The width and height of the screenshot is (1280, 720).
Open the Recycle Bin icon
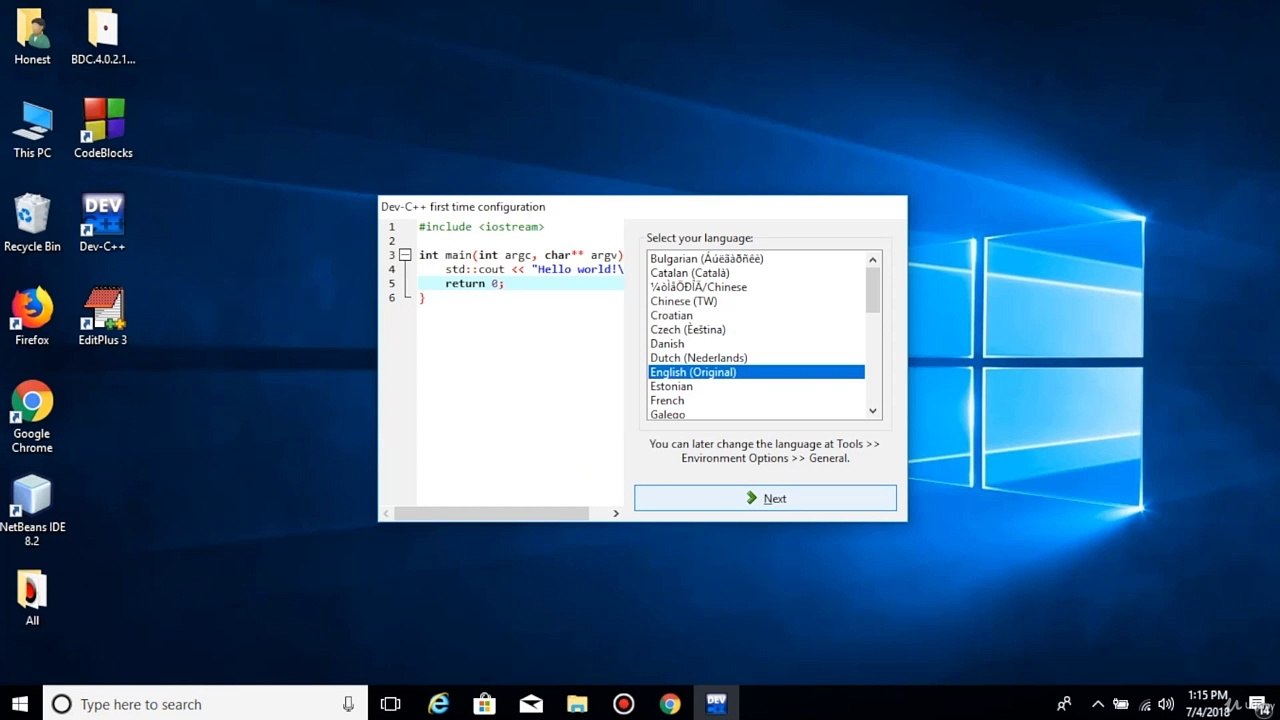coord(32,222)
